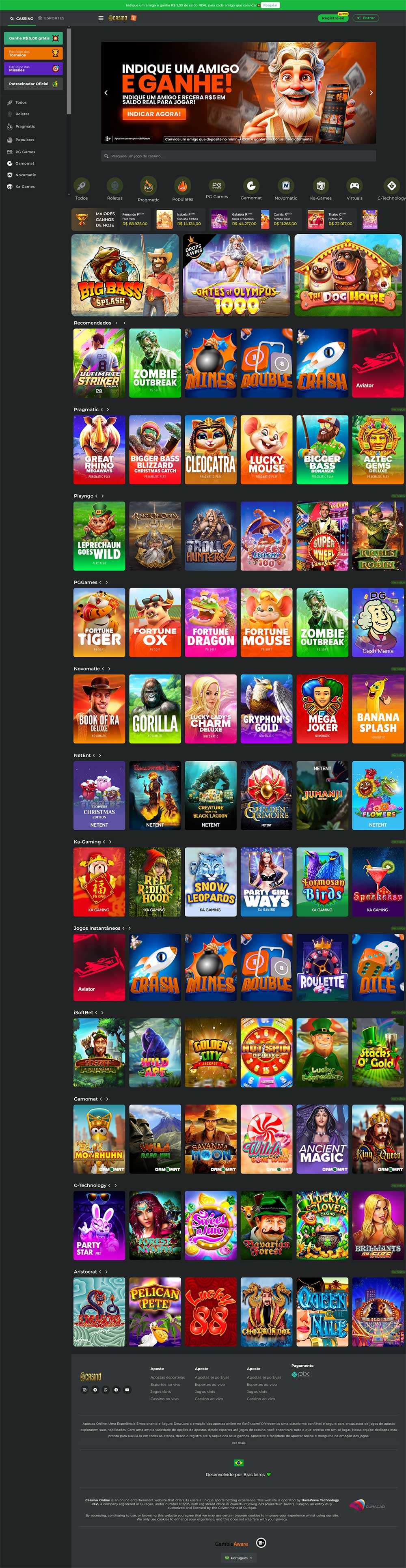Open the Instagram footer icon
406x1568 pixels.
click(84, 1389)
